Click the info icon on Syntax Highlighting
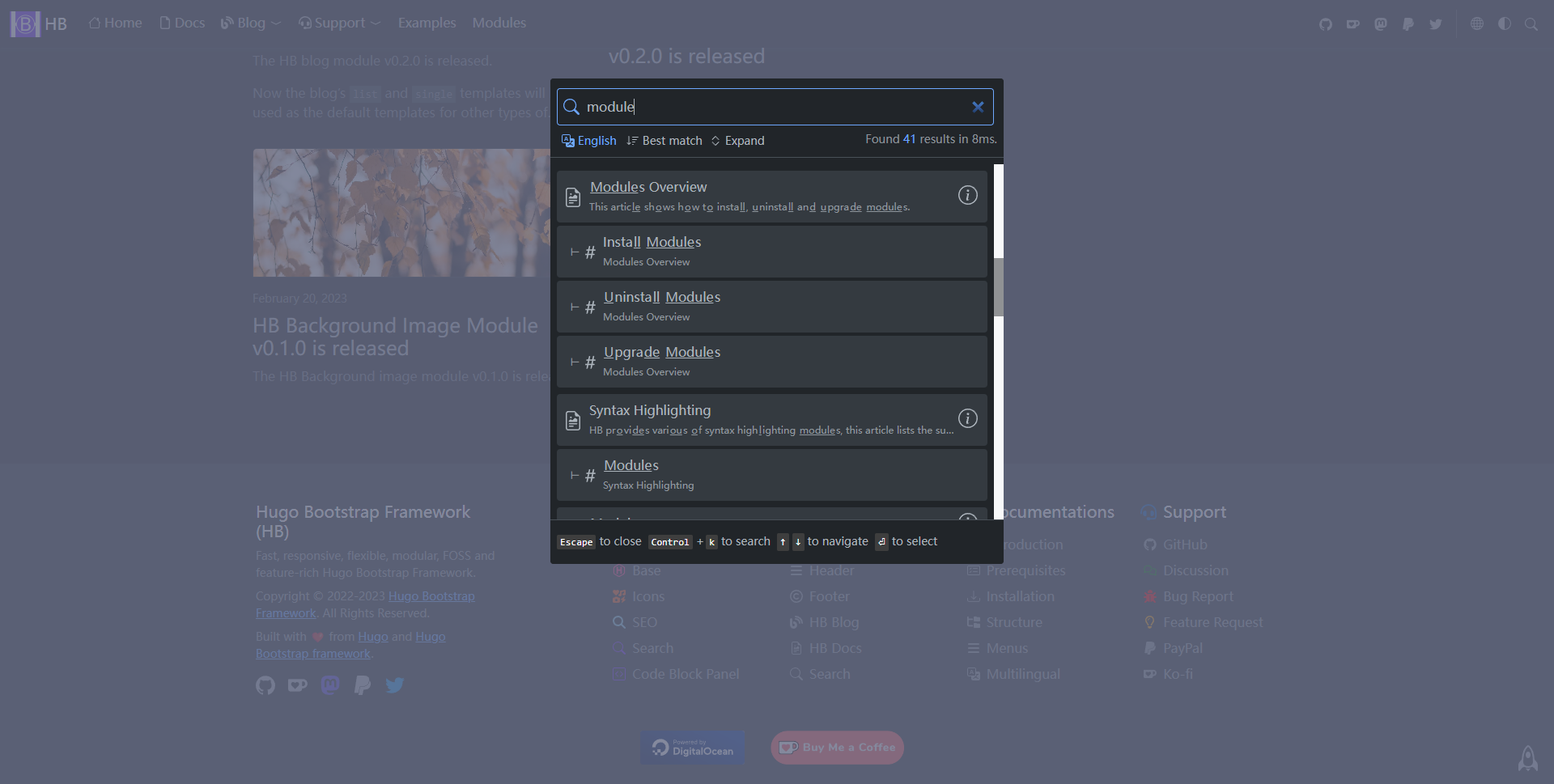Viewport: 1554px width, 784px height. pyautogui.click(x=967, y=418)
